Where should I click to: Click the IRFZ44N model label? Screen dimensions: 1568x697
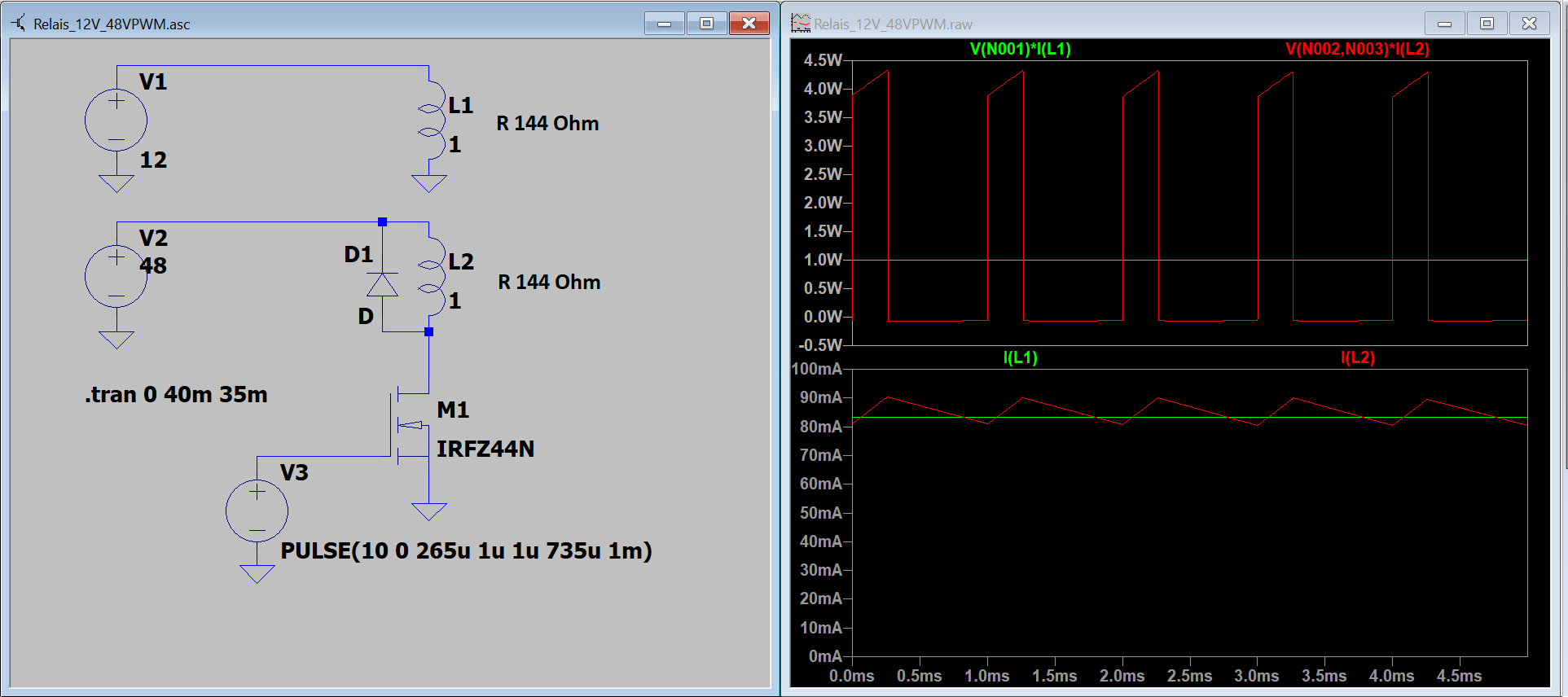click(485, 449)
